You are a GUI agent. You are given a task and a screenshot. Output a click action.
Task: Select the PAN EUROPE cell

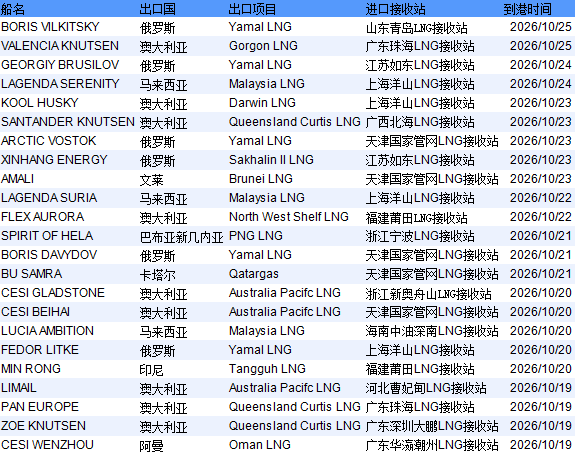point(40,407)
